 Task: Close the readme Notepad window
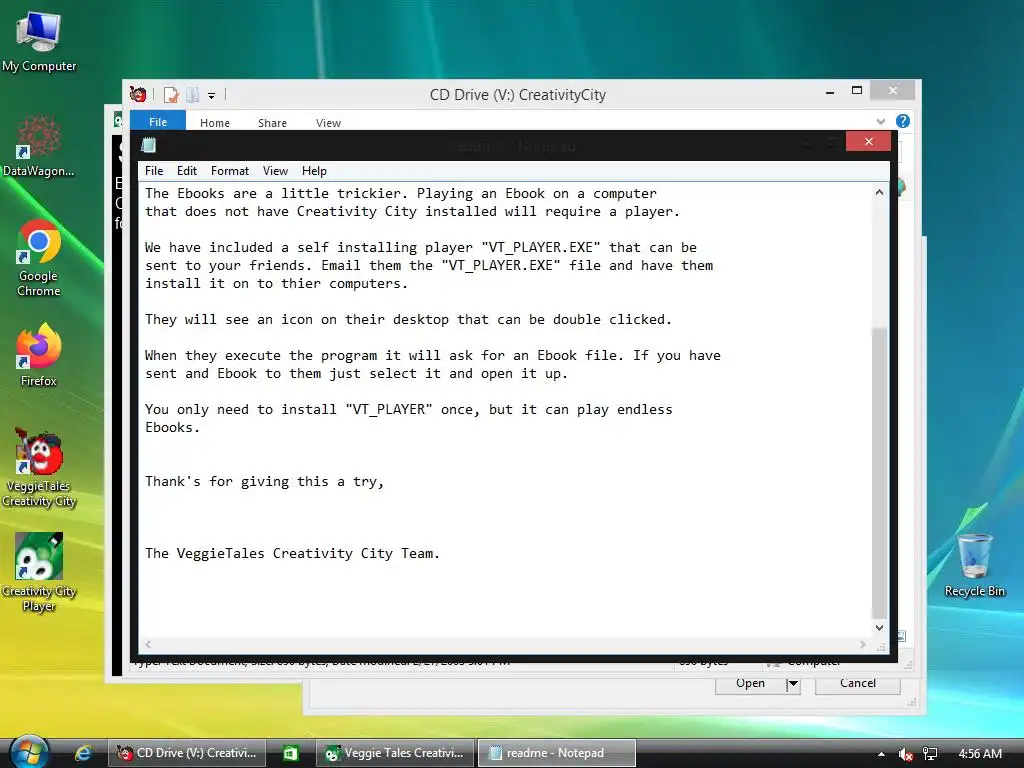(869, 141)
